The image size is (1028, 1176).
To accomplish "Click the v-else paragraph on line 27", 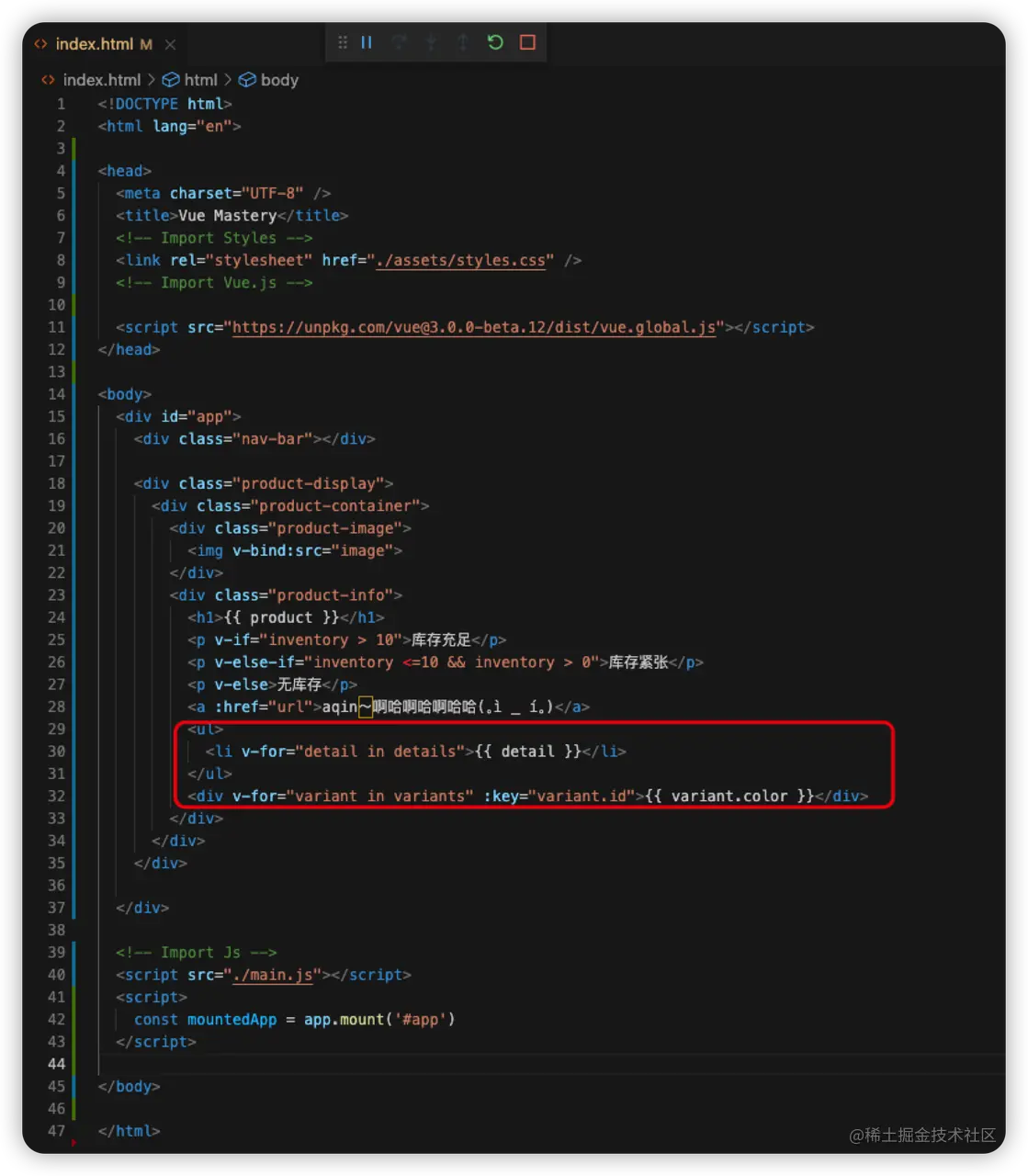I will (272, 684).
